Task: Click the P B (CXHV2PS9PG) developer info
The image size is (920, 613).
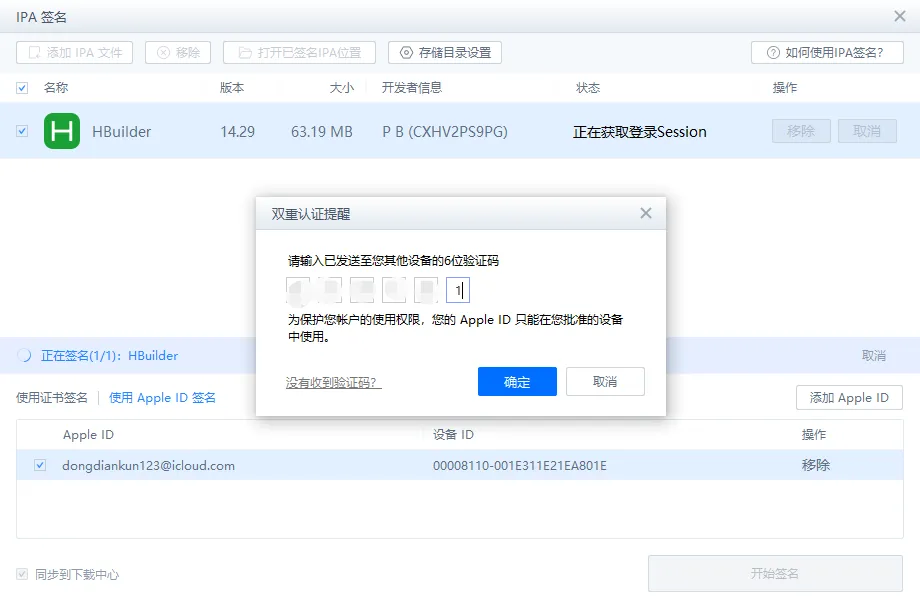Action: click(445, 131)
